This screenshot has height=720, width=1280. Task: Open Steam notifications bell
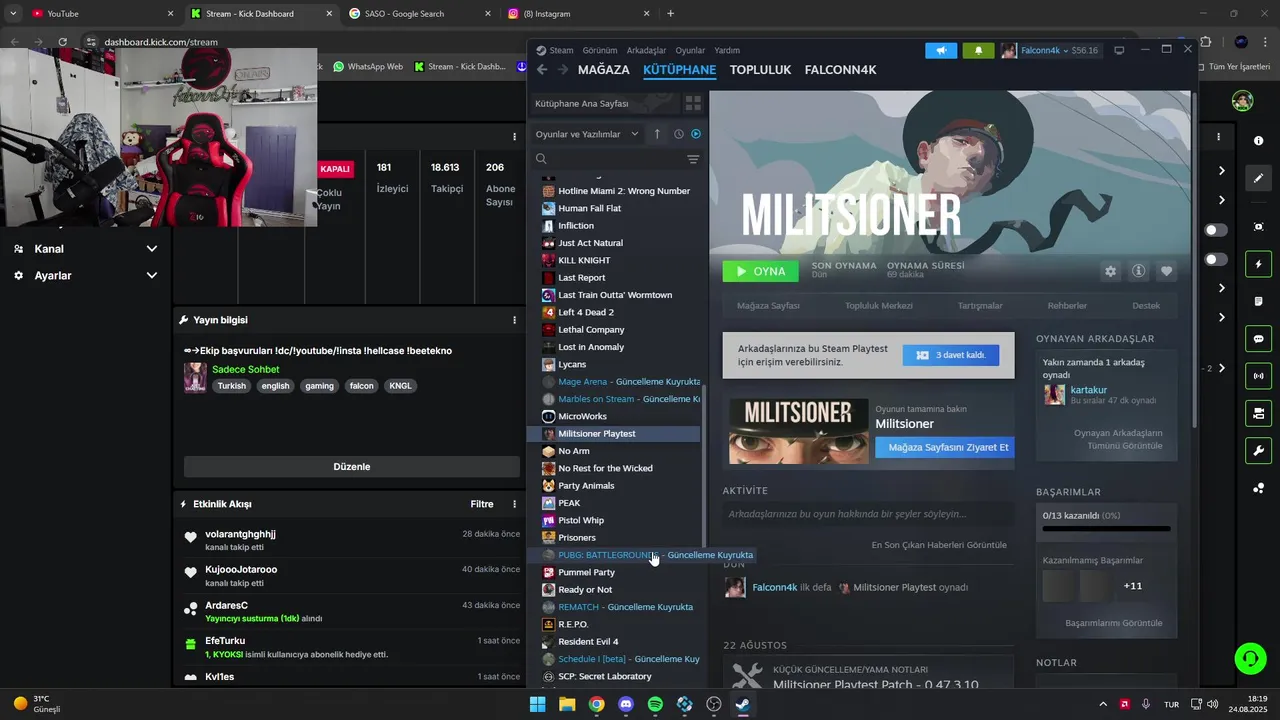pyautogui.click(x=978, y=50)
